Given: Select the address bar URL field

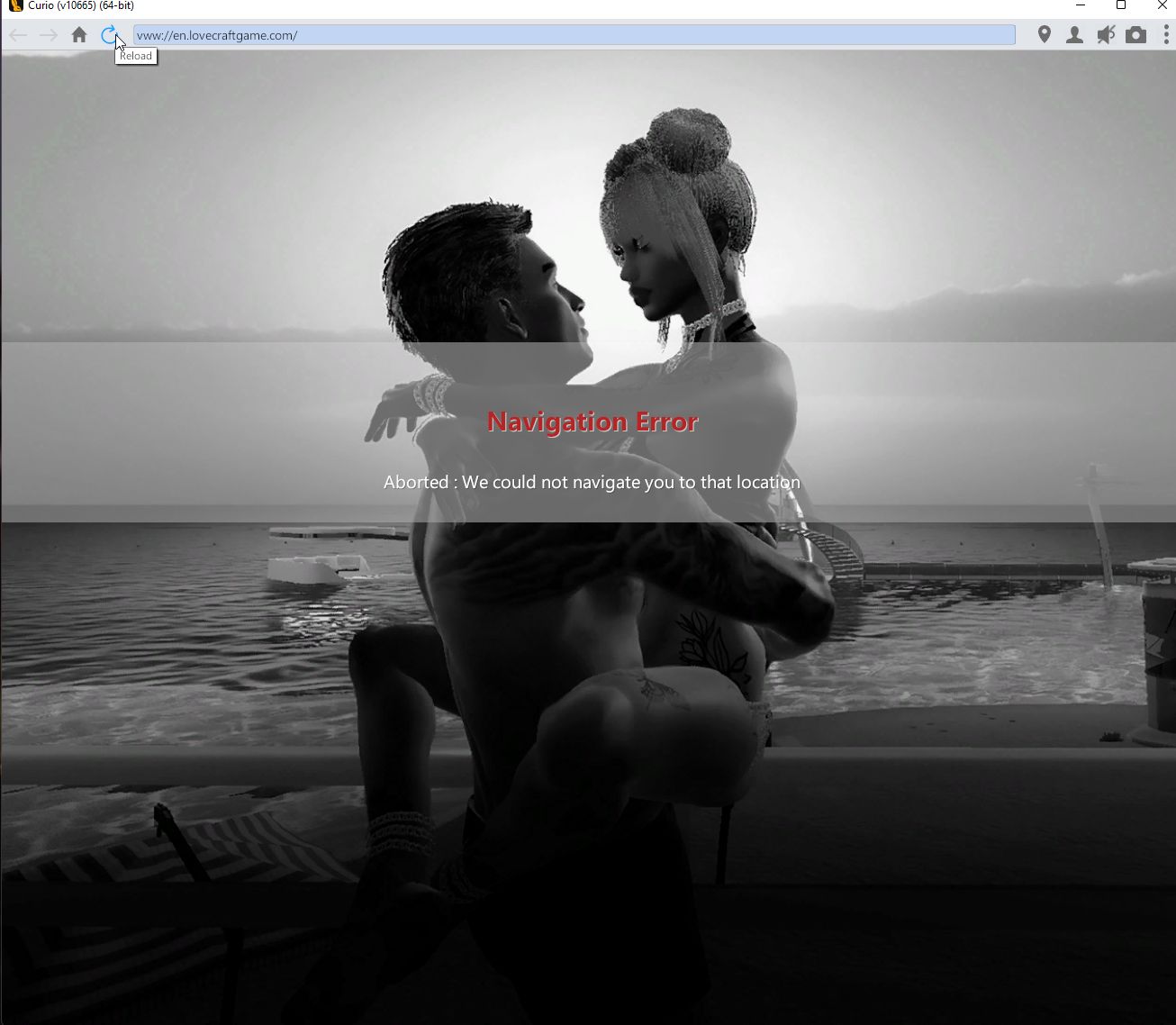Looking at the screenshot, I should pyautogui.click(x=574, y=35).
